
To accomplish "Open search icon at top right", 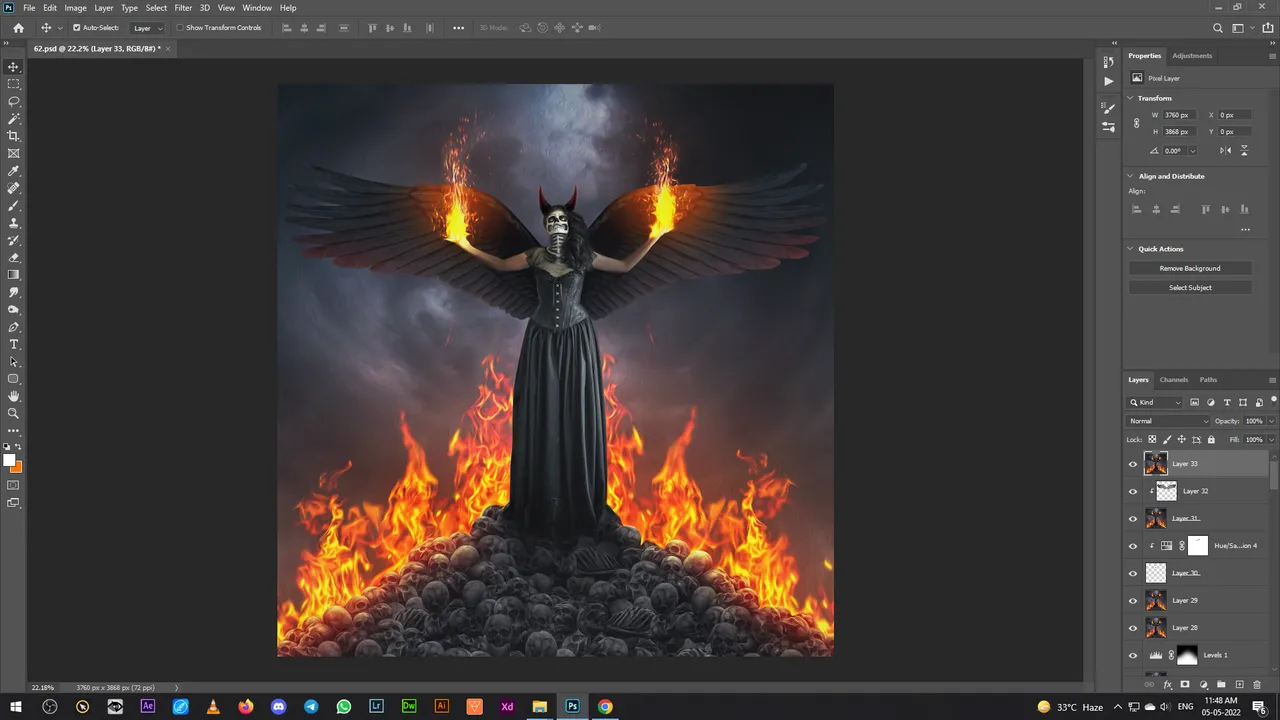I will [x=1217, y=28].
